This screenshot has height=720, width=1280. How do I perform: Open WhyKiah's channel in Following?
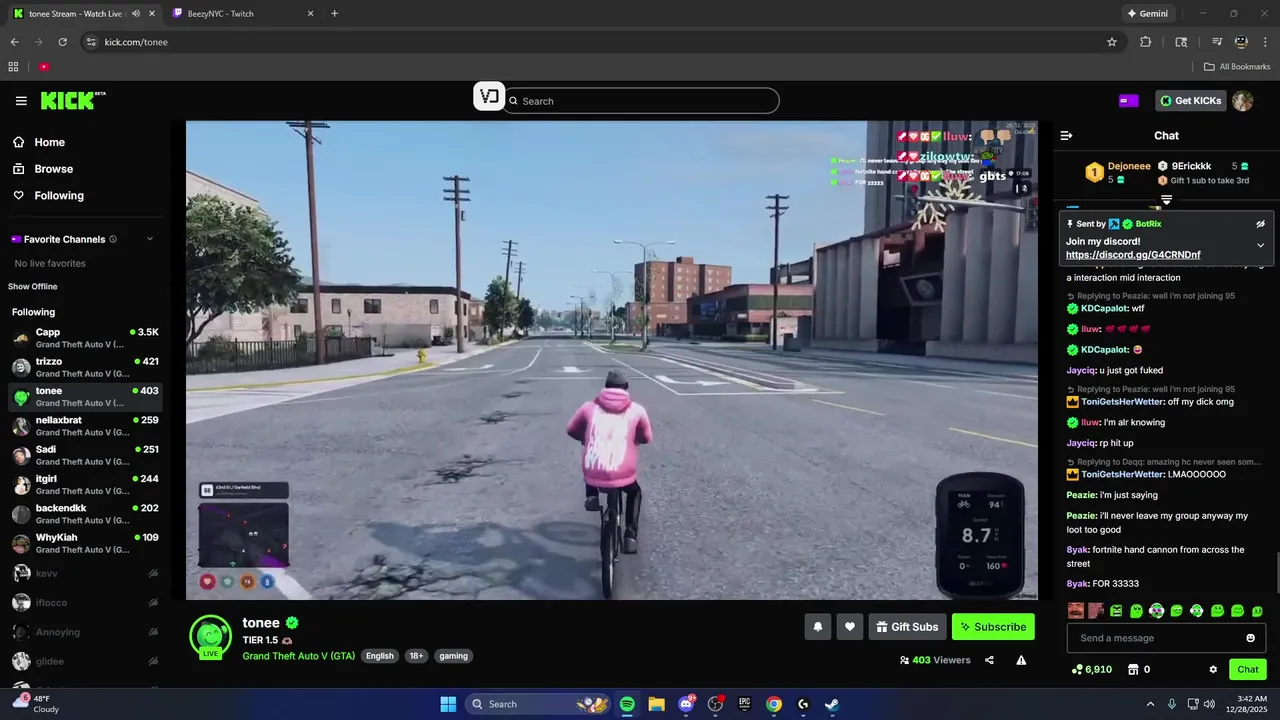[x=85, y=543]
